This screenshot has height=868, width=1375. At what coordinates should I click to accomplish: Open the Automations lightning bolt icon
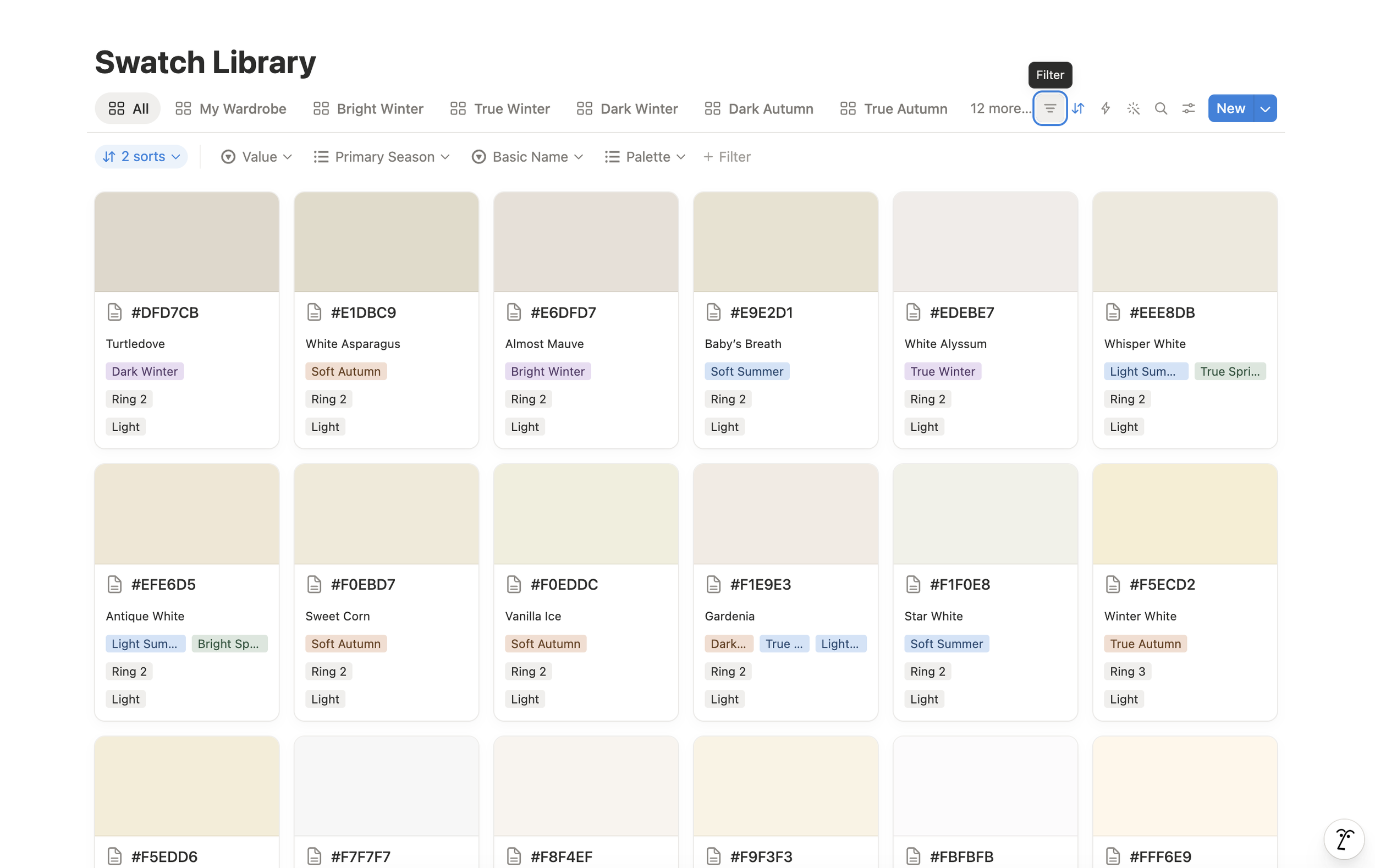click(1105, 108)
